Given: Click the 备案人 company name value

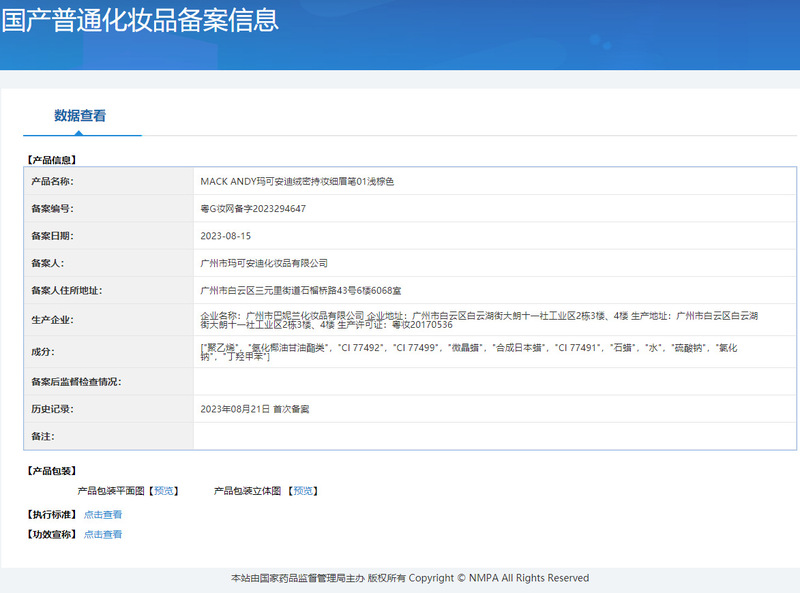Looking at the screenshot, I should 264,263.
